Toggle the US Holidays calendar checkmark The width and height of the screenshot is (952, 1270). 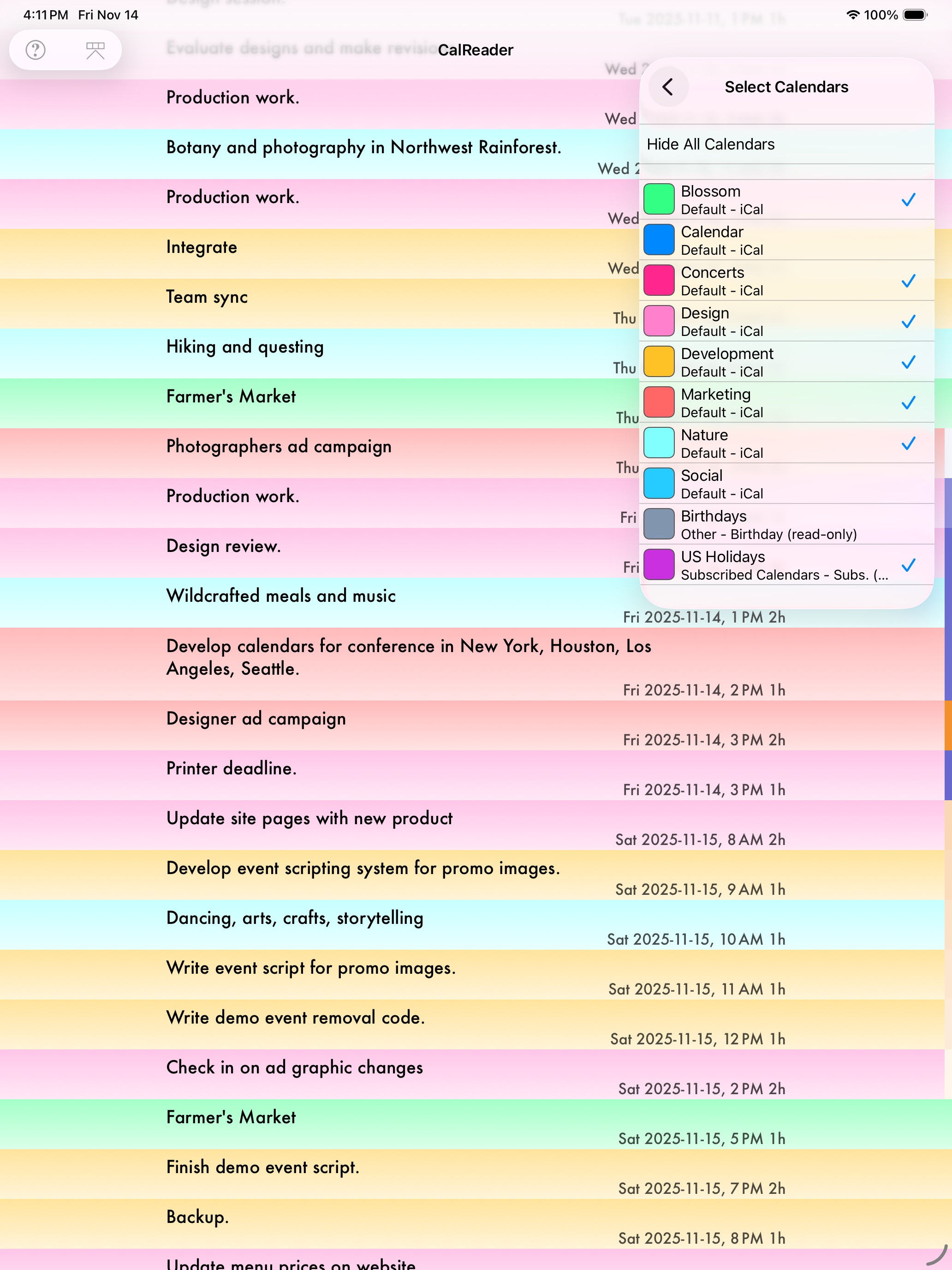pyautogui.click(x=908, y=565)
